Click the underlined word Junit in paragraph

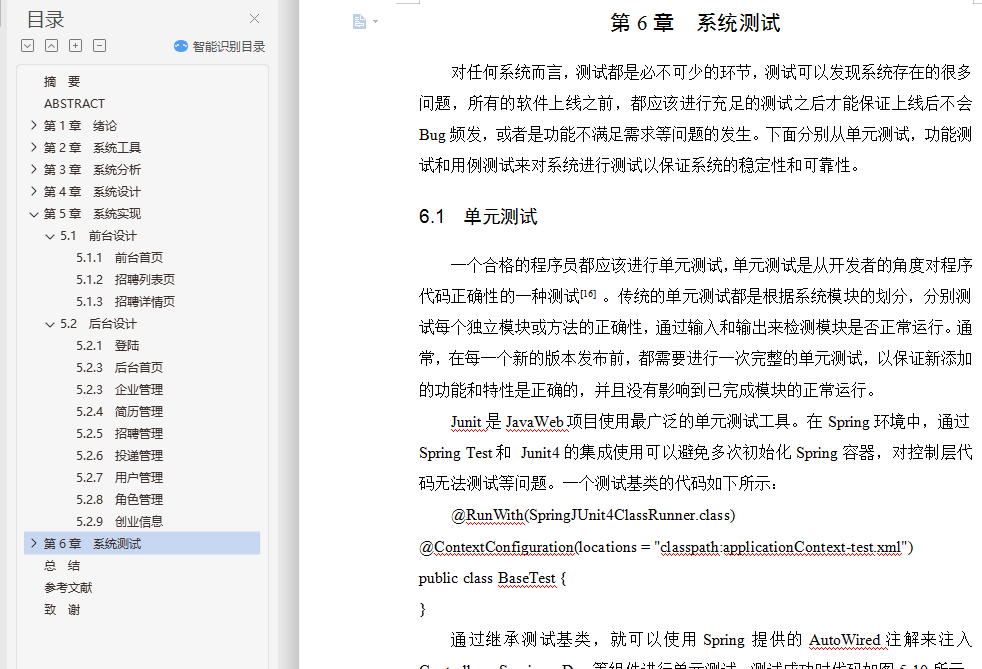click(x=466, y=422)
